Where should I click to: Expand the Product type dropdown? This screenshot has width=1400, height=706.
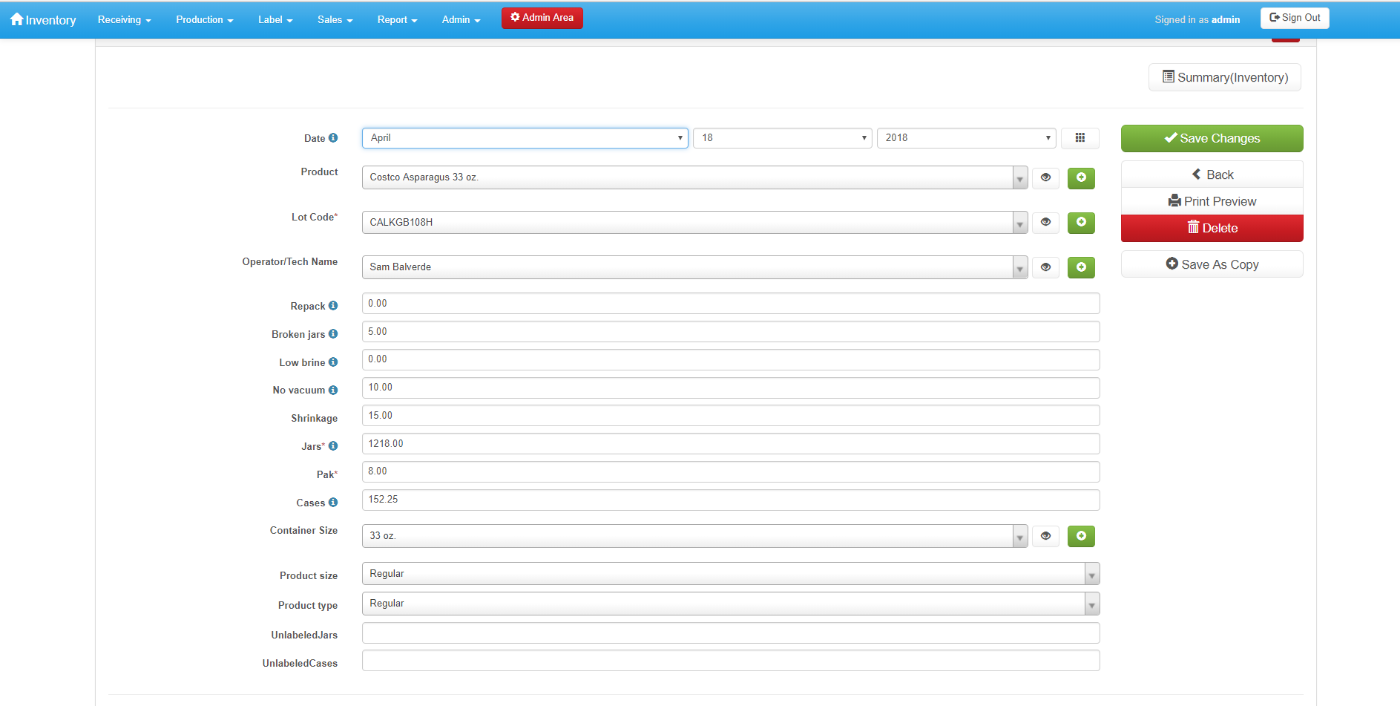coord(731,604)
